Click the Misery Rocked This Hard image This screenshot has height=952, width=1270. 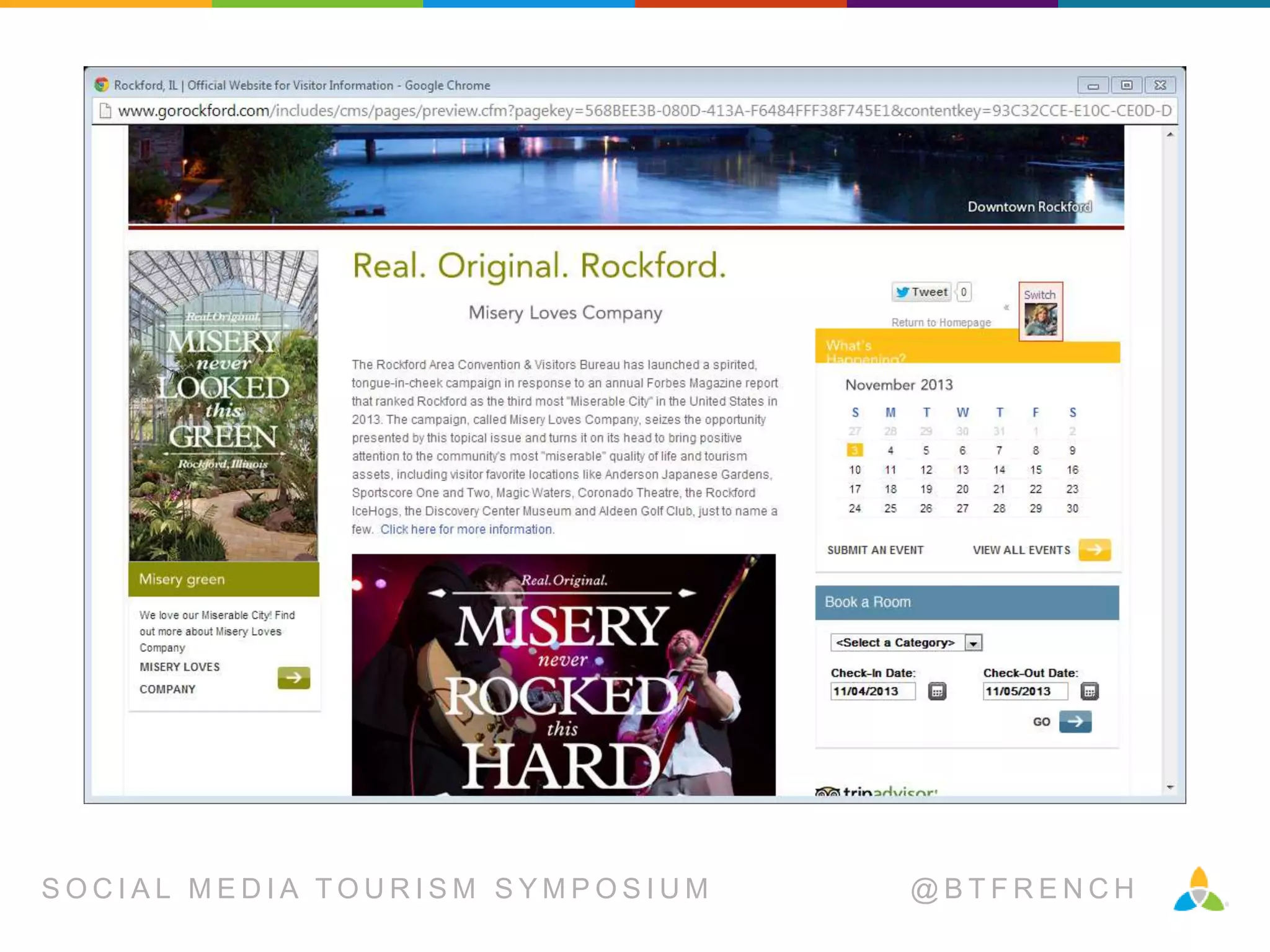tap(563, 674)
